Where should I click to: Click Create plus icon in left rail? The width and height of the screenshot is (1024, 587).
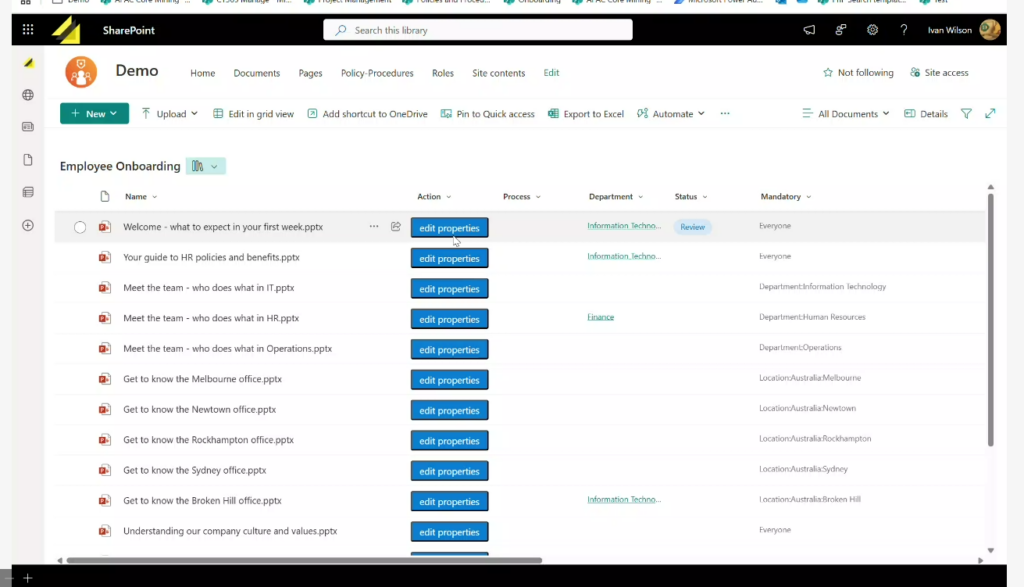(28, 225)
